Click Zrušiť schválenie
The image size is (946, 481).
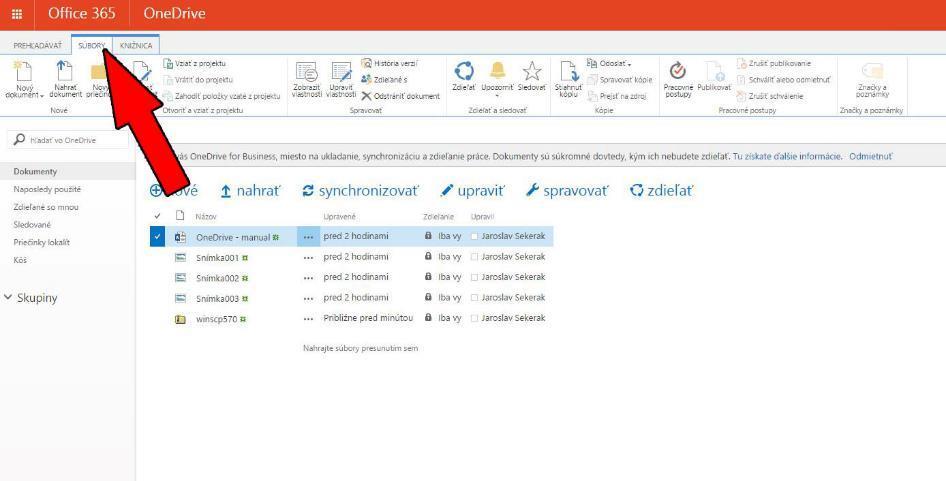pyautogui.click(x=770, y=96)
